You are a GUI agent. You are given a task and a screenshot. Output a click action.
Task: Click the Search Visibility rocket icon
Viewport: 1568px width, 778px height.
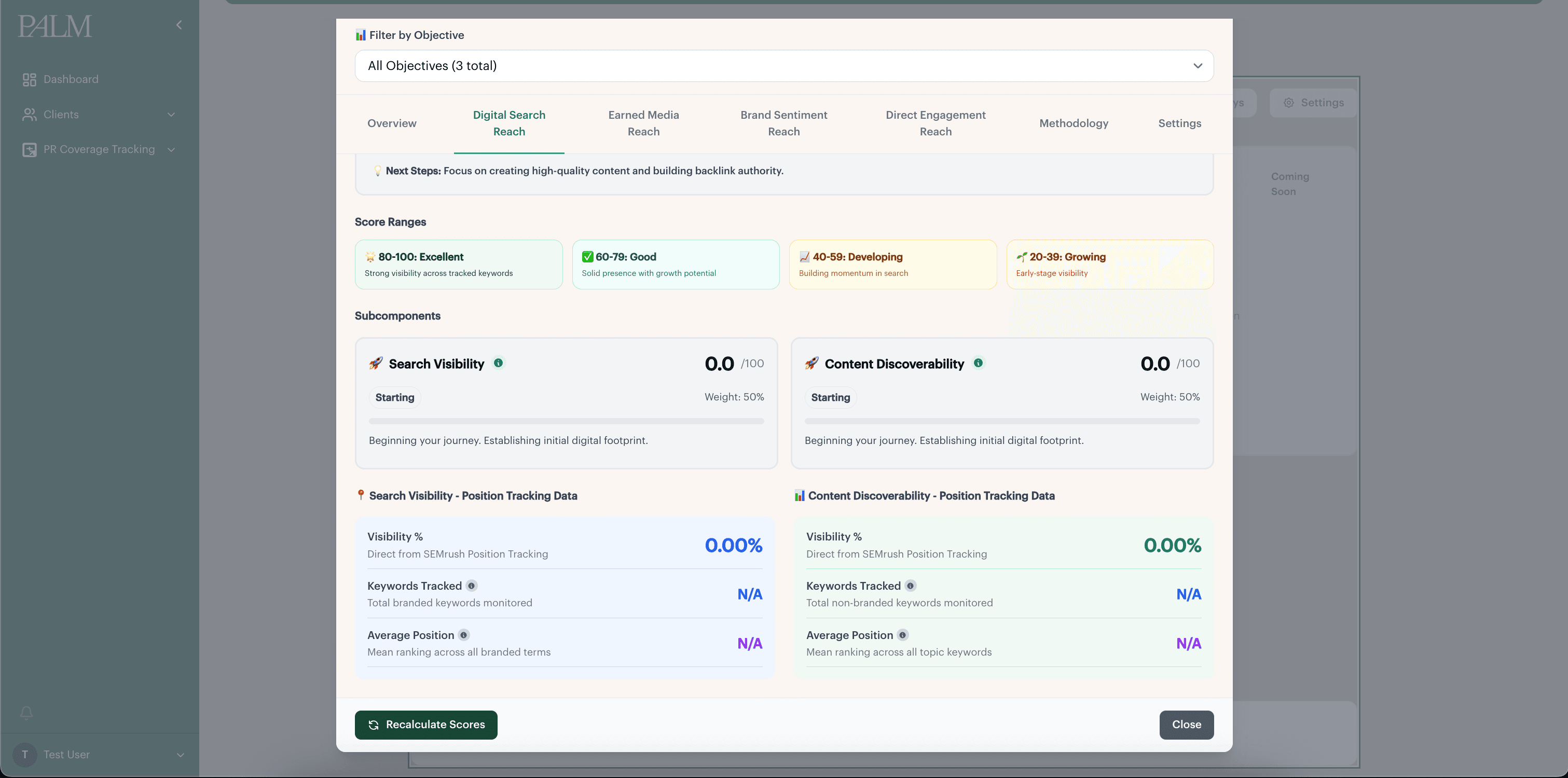pyautogui.click(x=376, y=363)
